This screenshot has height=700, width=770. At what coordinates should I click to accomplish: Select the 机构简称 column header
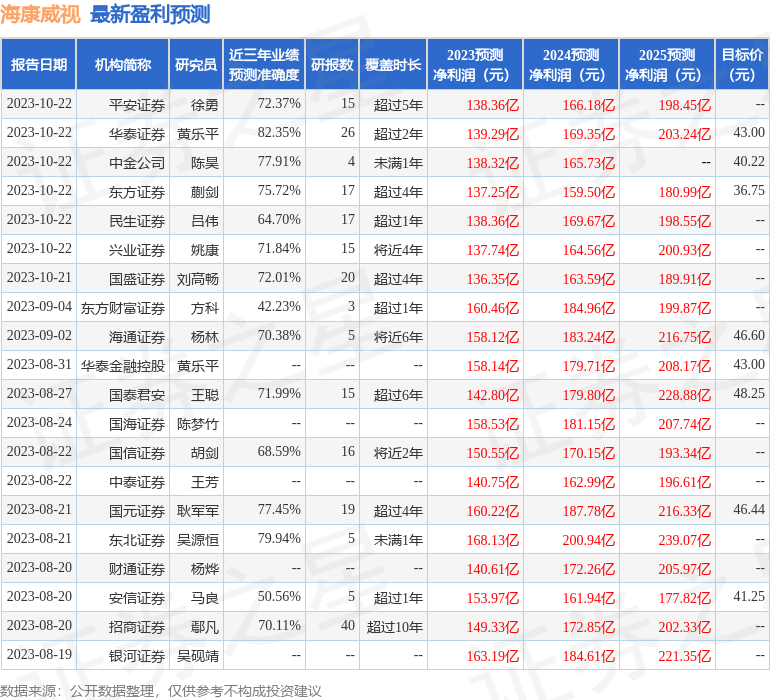click(123, 64)
